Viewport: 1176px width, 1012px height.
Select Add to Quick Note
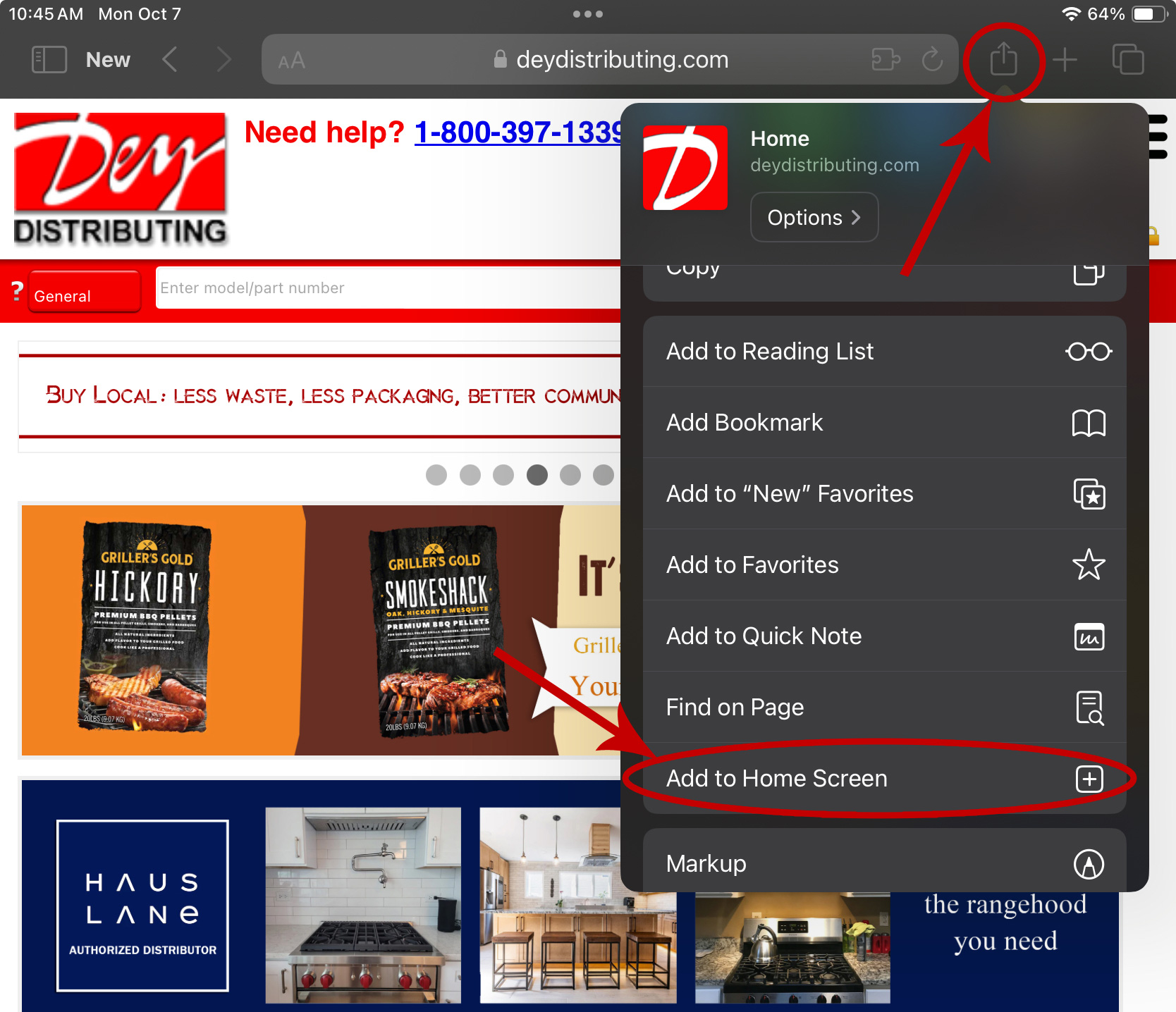(x=884, y=636)
